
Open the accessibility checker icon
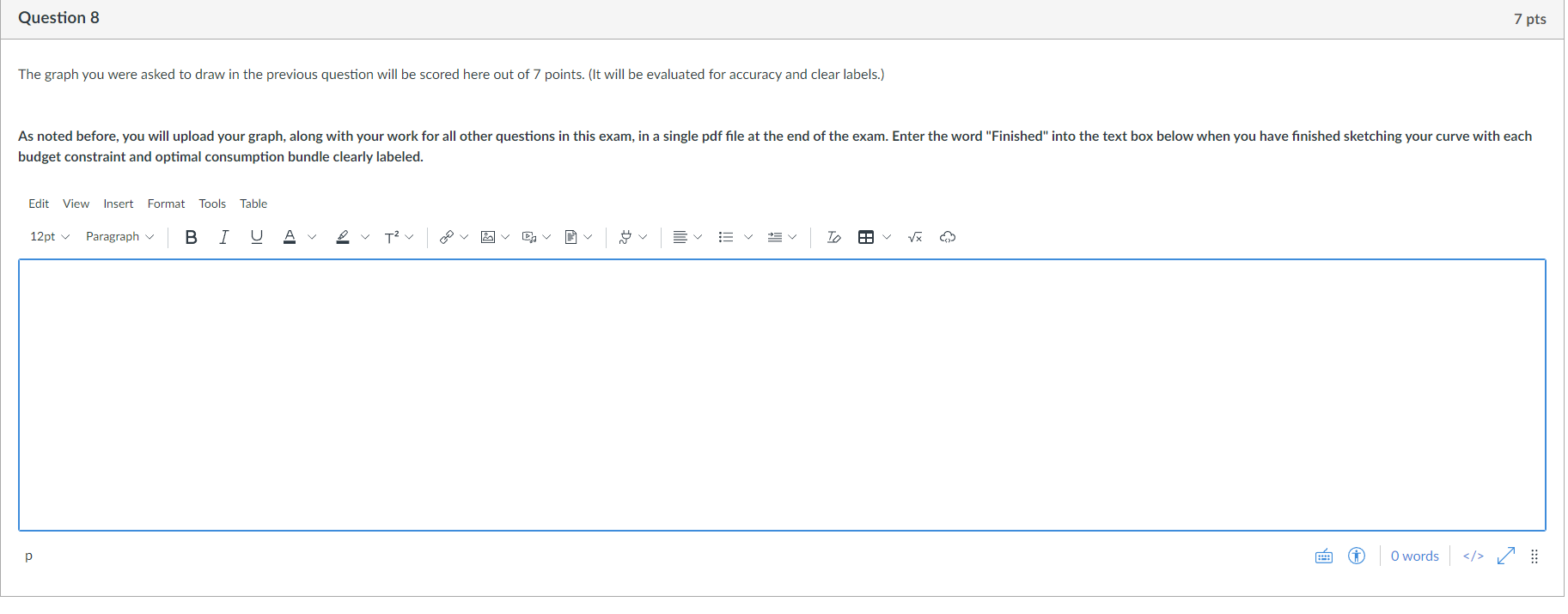tap(1357, 556)
